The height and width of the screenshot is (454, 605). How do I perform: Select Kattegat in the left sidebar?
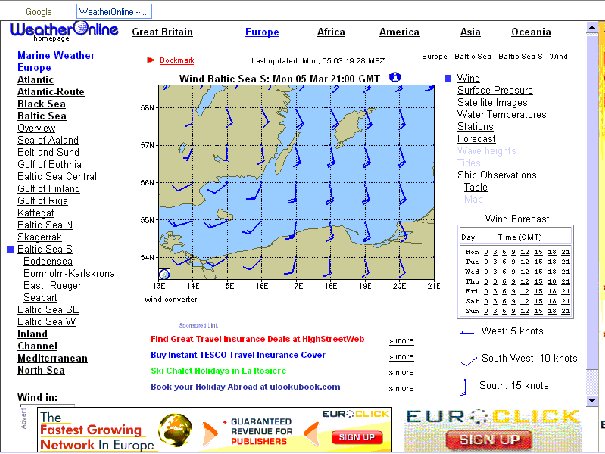(x=36, y=212)
